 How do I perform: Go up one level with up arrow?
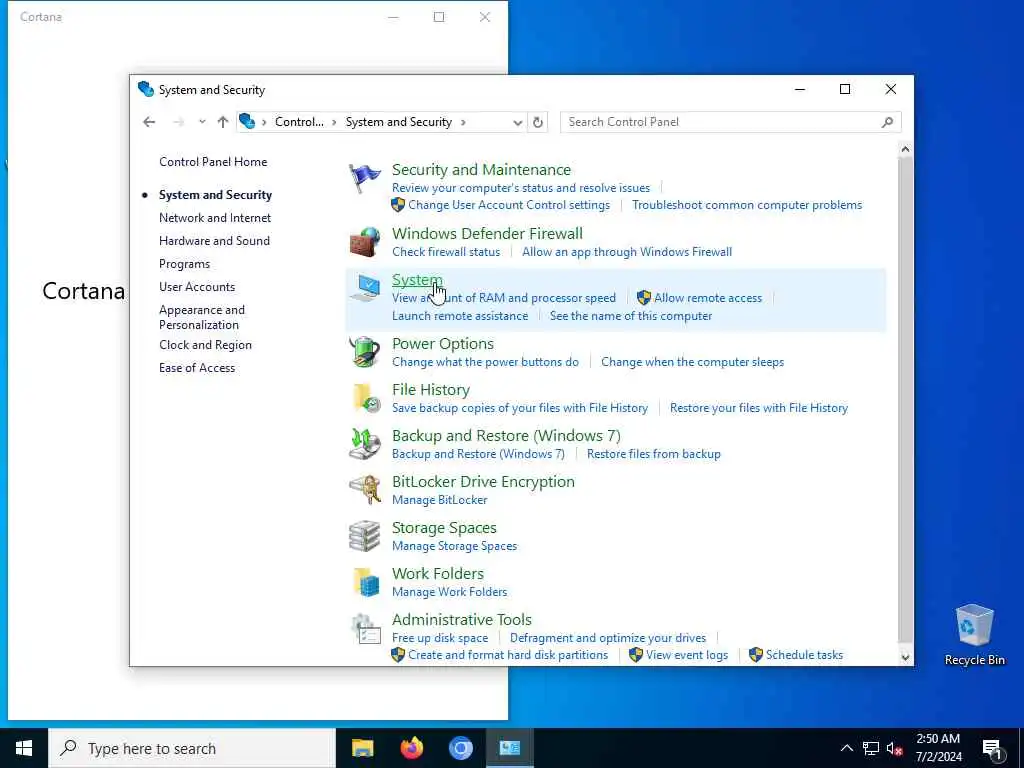pos(223,122)
